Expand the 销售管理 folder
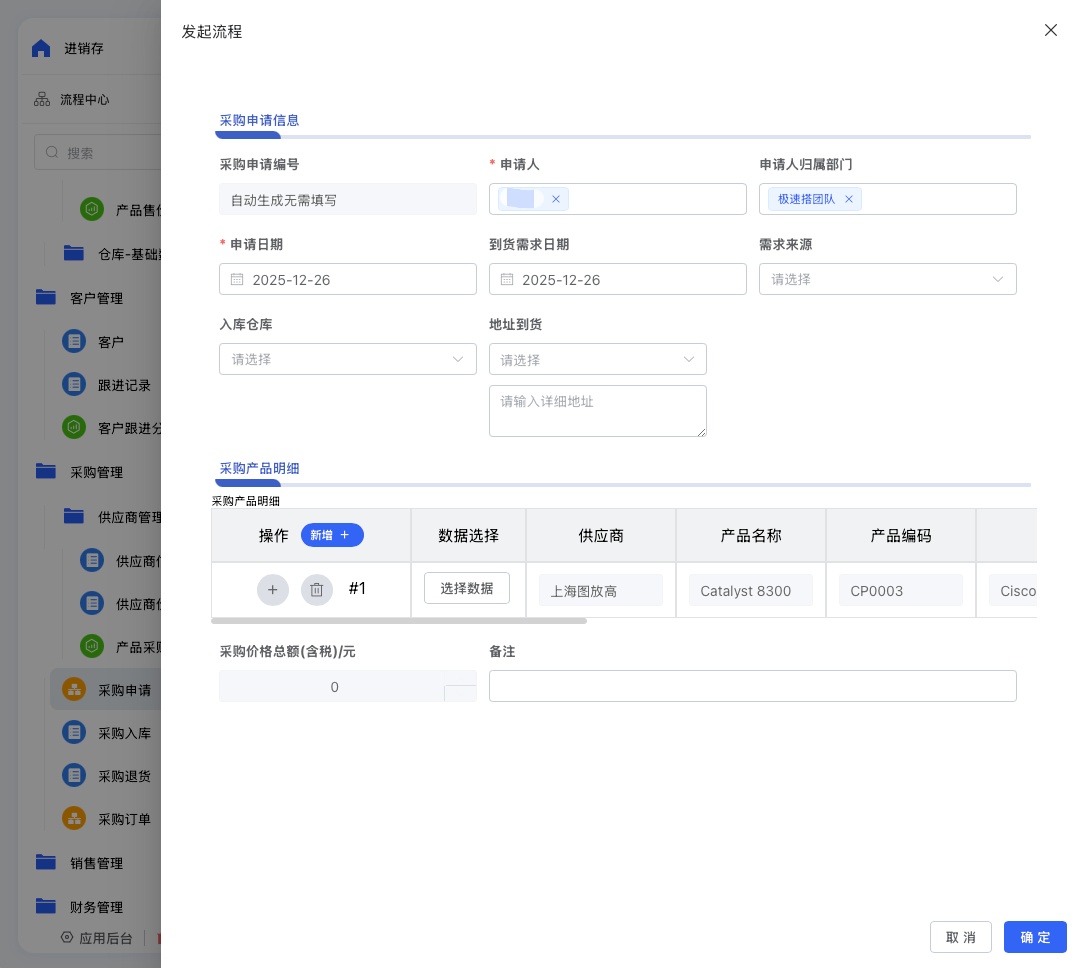1075x968 pixels. click(x=96, y=863)
